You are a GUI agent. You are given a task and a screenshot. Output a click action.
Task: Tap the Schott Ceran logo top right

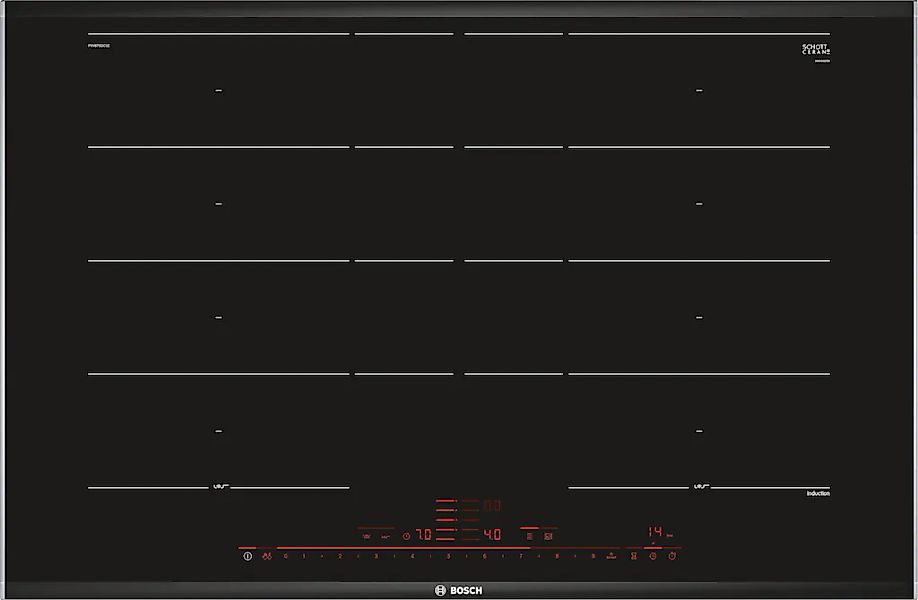(817, 50)
